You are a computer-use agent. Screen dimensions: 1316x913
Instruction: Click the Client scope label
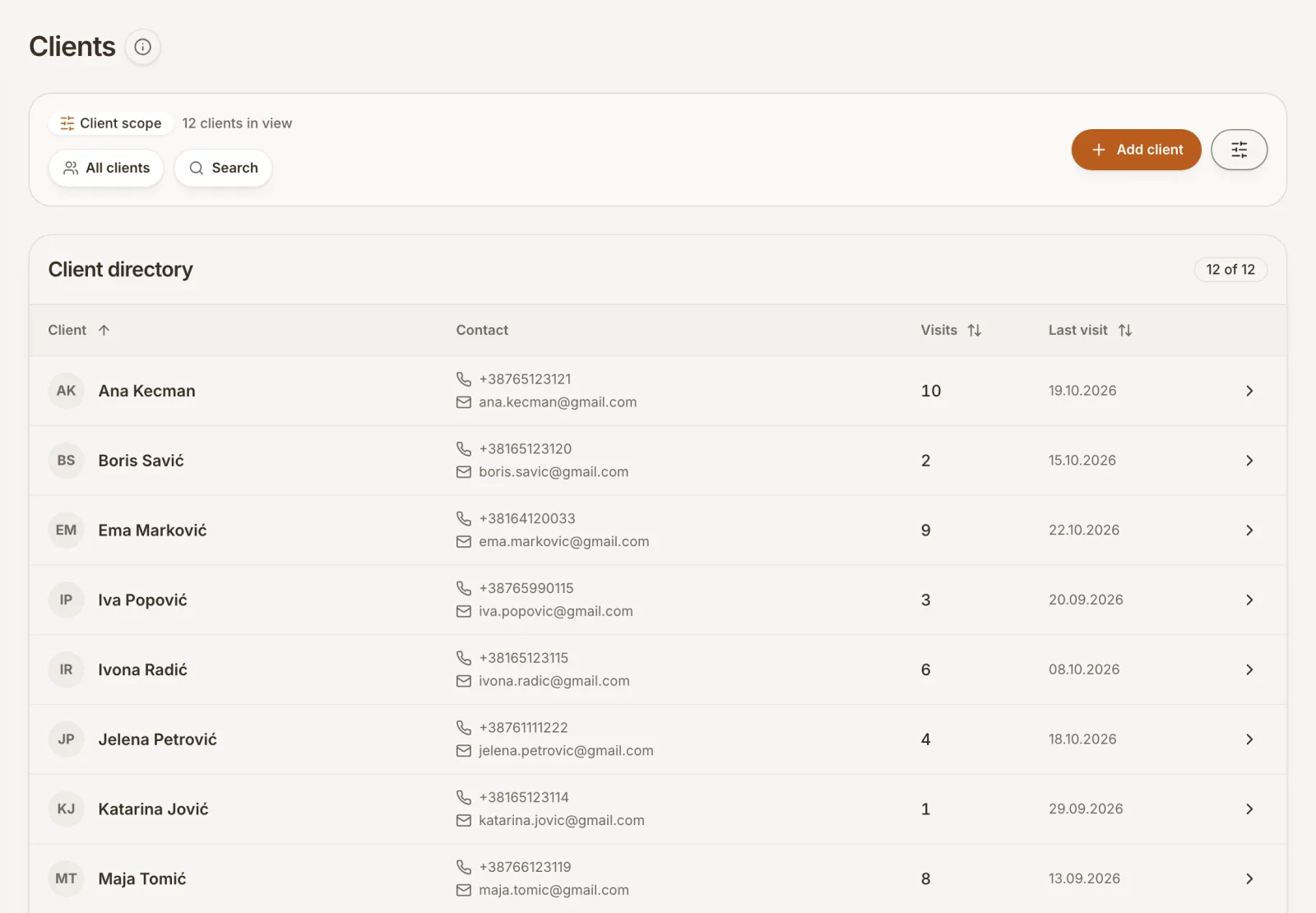click(x=111, y=123)
